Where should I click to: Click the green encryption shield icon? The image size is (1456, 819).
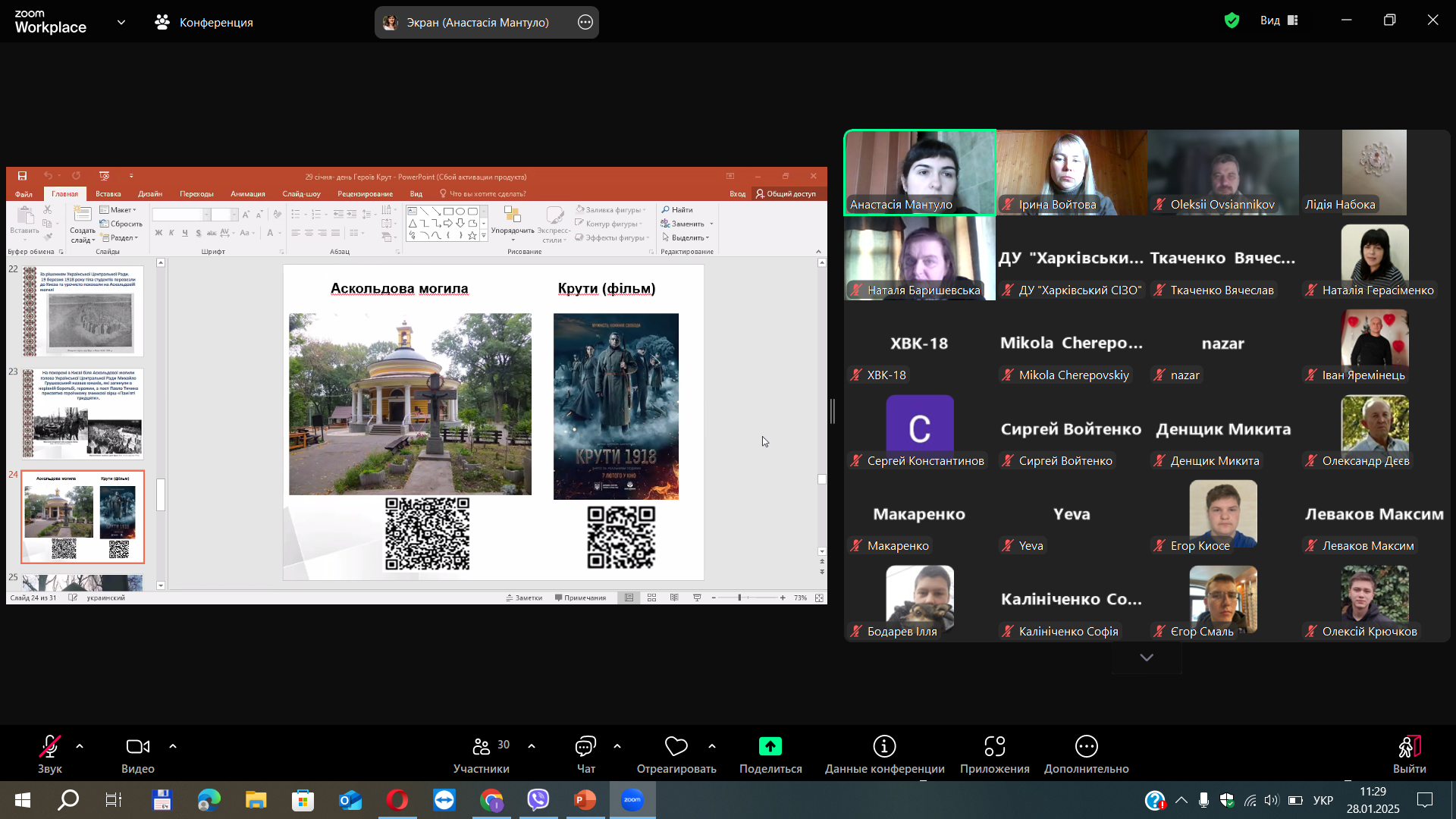(1232, 20)
